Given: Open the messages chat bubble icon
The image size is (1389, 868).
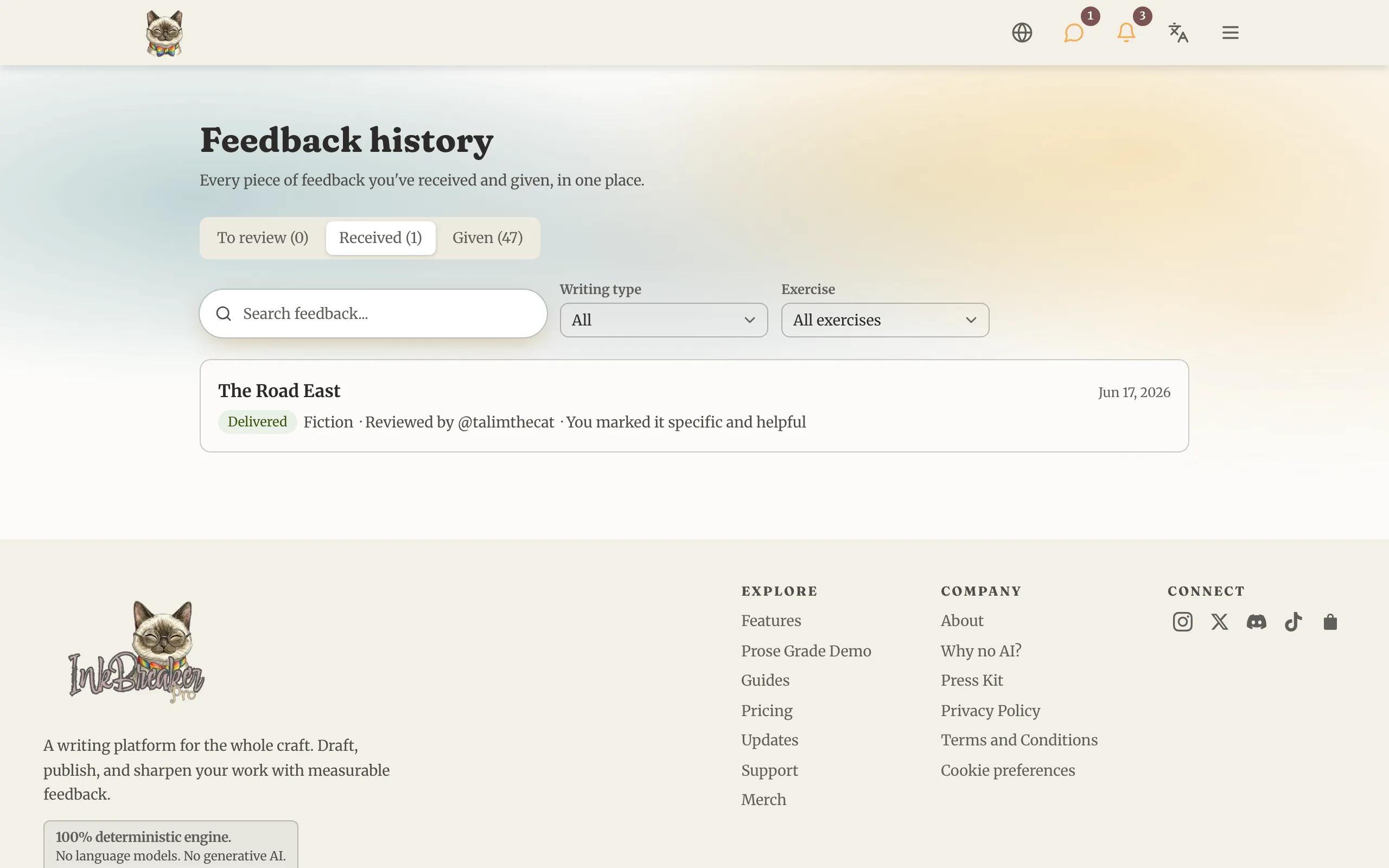Looking at the screenshot, I should pos(1073,33).
